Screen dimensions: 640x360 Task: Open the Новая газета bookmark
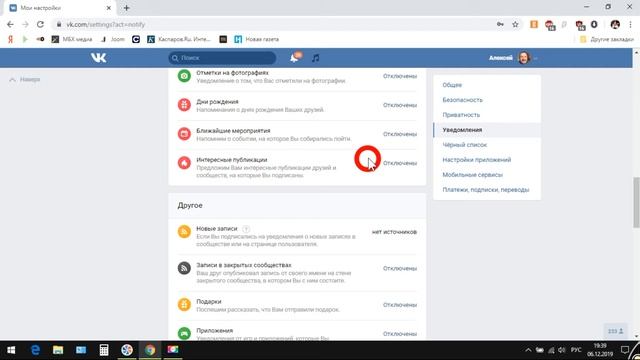[257, 39]
